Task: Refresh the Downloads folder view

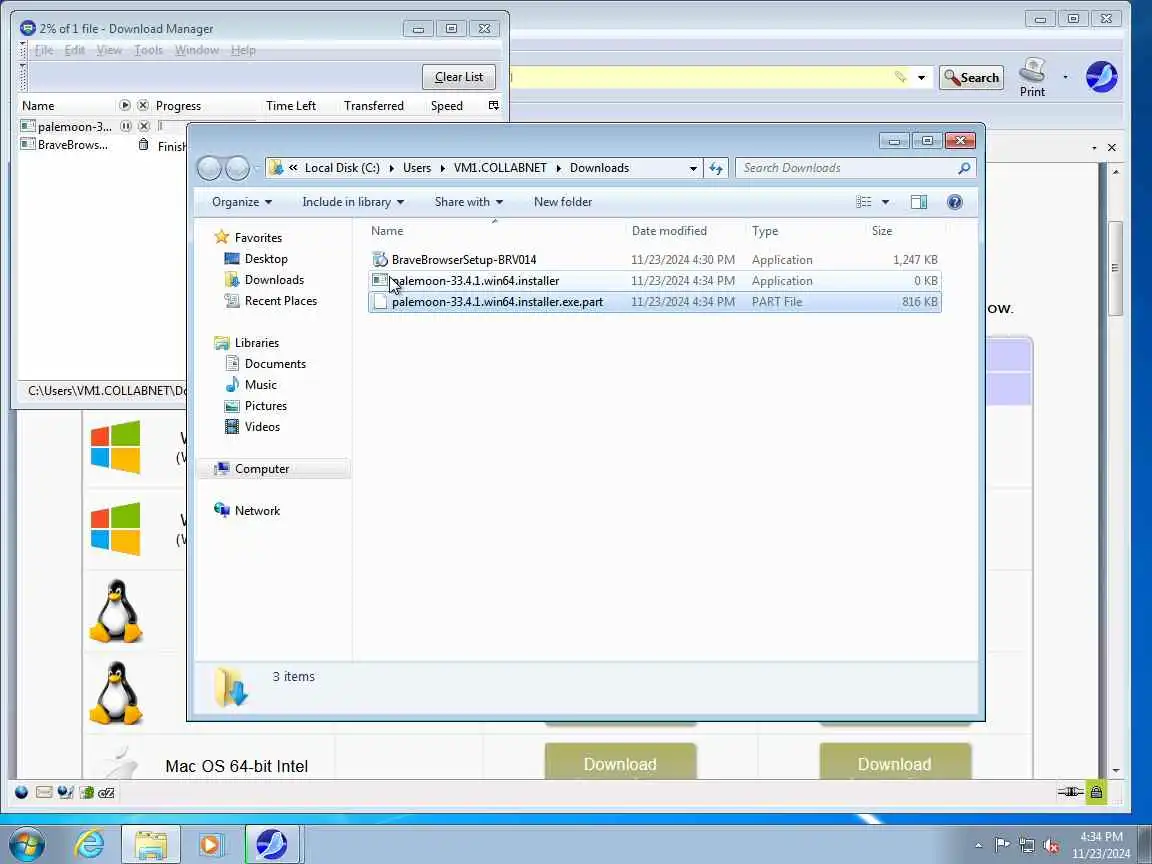Action: (x=716, y=168)
